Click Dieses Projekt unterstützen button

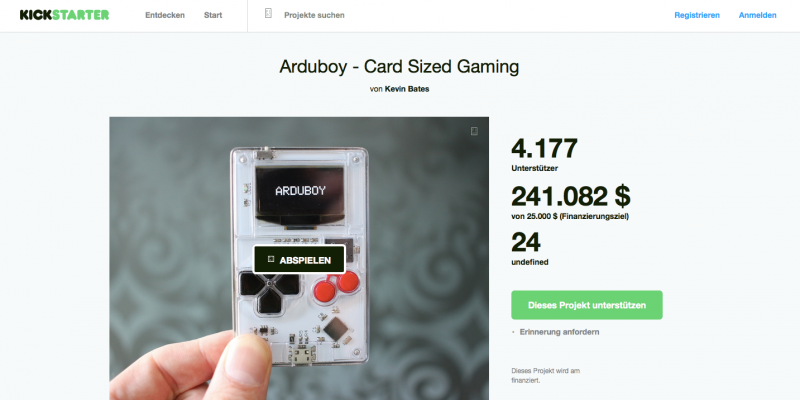[x=587, y=305]
